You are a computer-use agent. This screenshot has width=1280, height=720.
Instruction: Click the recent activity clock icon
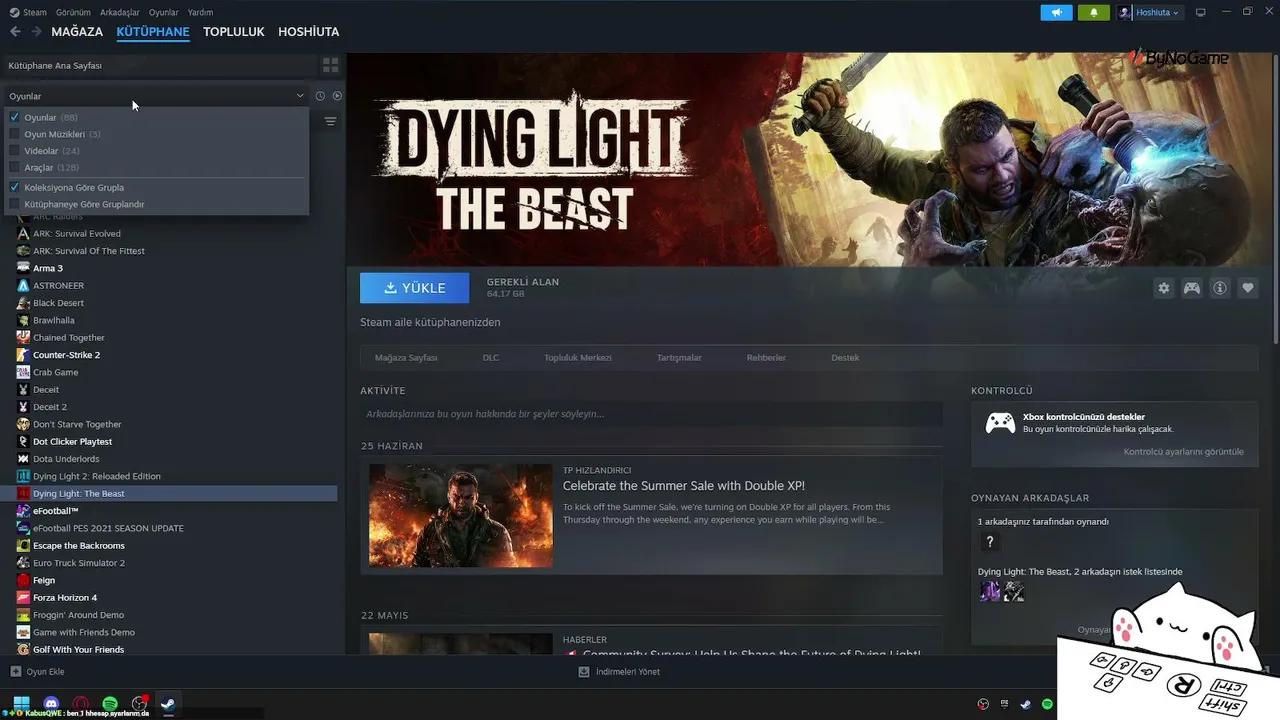click(x=320, y=96)
